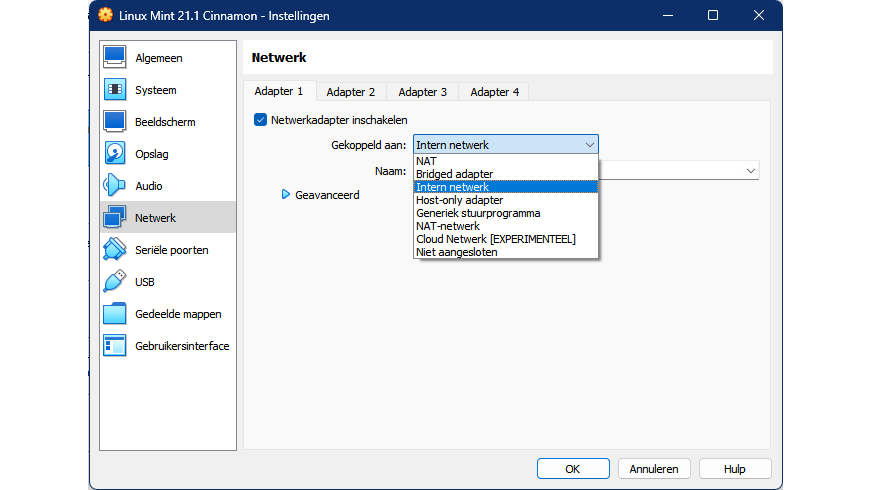This screenshot has width=871, height=490.
Task: Switch to the Adapter 2 tab
Action: tap(351, 92)
